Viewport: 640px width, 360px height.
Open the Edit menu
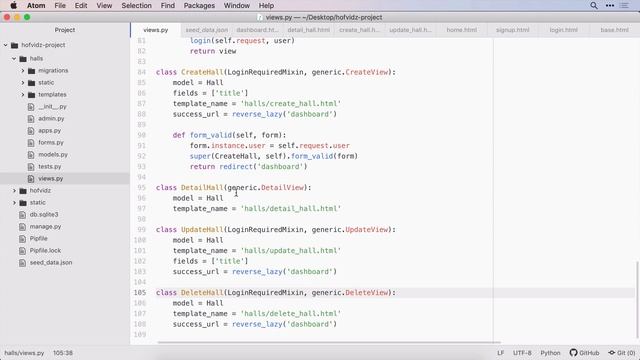(x=81, y=5)
